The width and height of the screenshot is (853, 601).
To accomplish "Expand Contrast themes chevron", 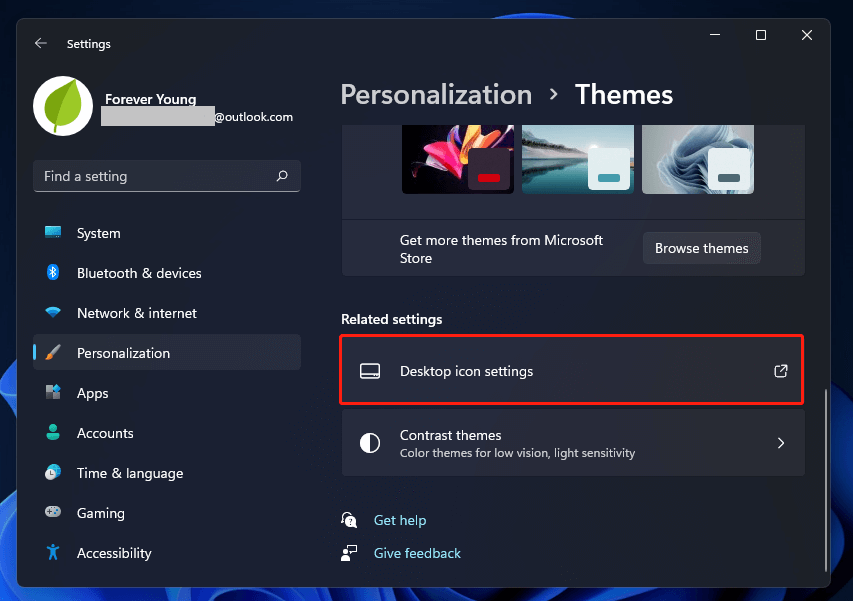I will tap(781, 443).
